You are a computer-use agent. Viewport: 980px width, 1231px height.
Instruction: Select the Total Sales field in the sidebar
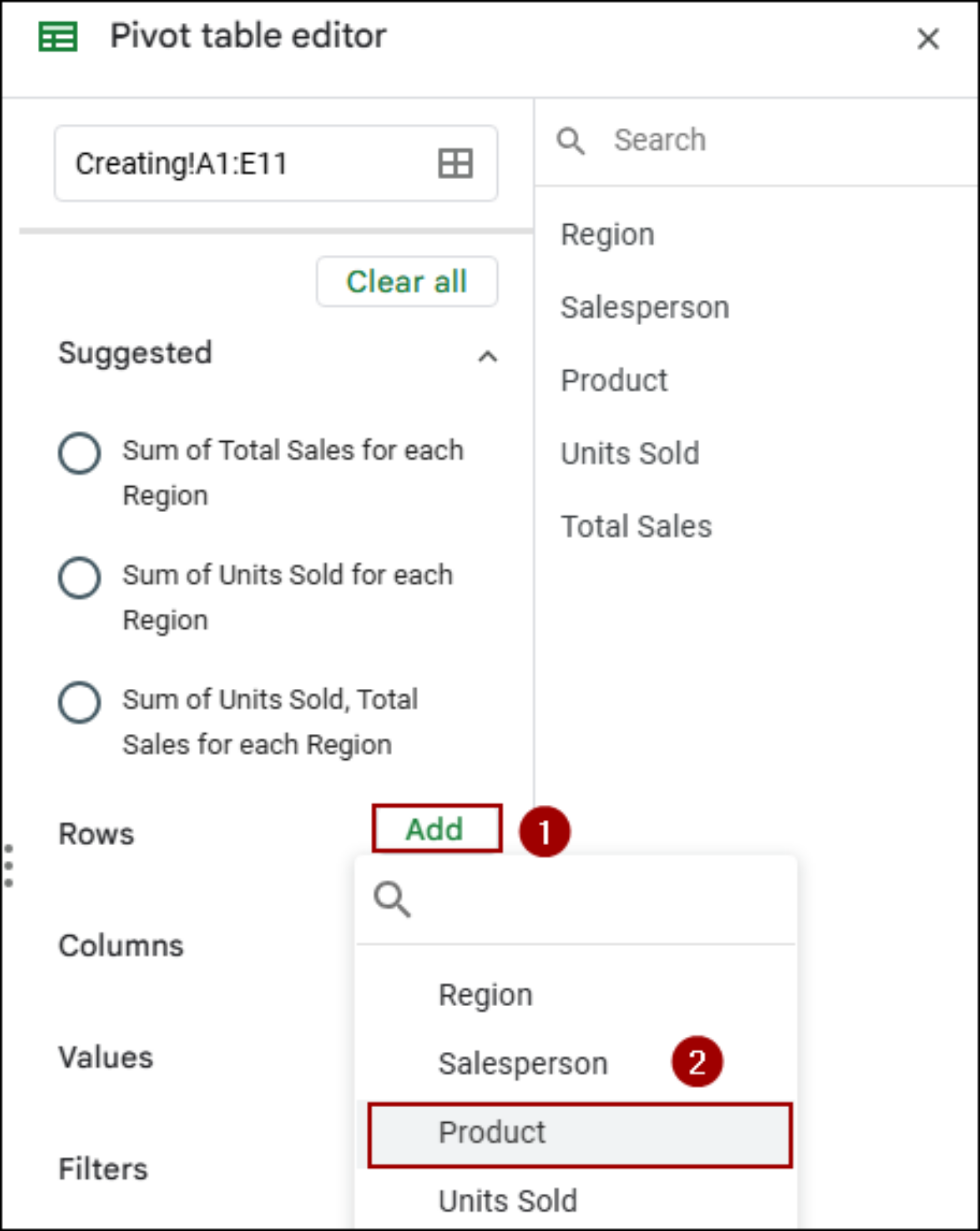point(636,527)
